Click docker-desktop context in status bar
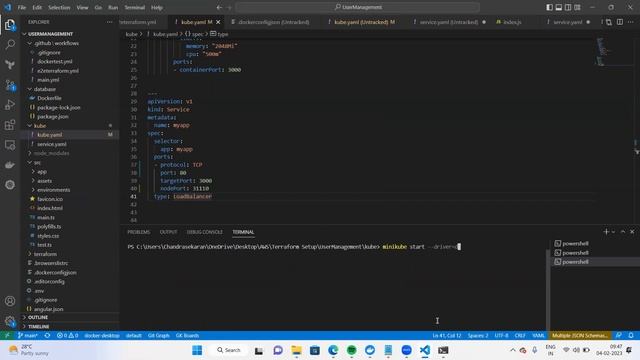The image size is (640, 360). (x=102, y=336)
